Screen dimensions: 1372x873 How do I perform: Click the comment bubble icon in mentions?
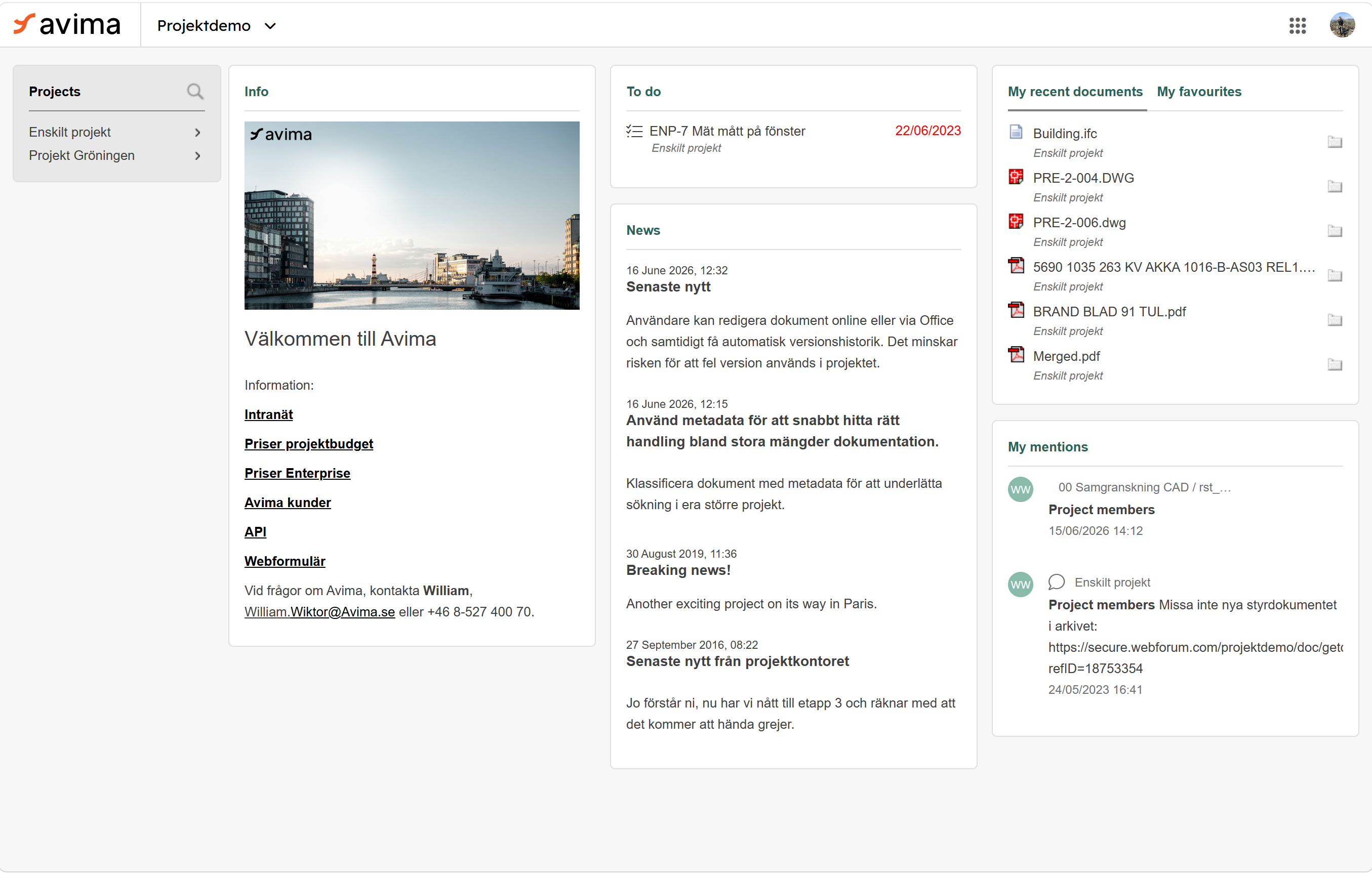tap(1057, 582)
